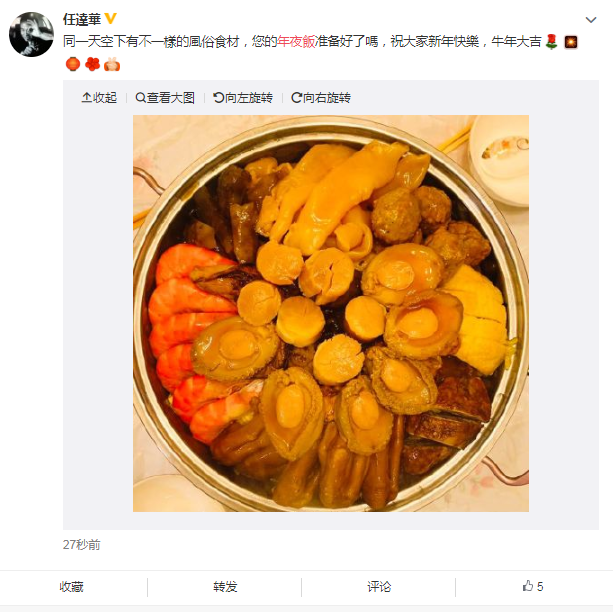This screenshot has height=612, width=613.
Task: Click the orange verified V badge
Action: tap(111, 18)
